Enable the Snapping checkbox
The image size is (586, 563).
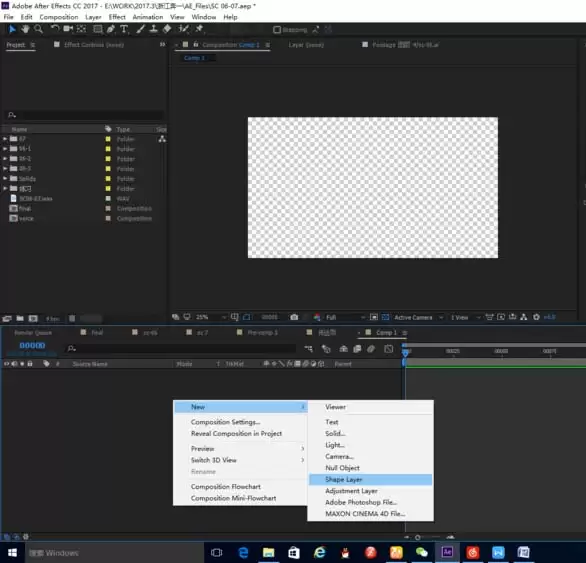pyautogui.click(x=277, y=30)
